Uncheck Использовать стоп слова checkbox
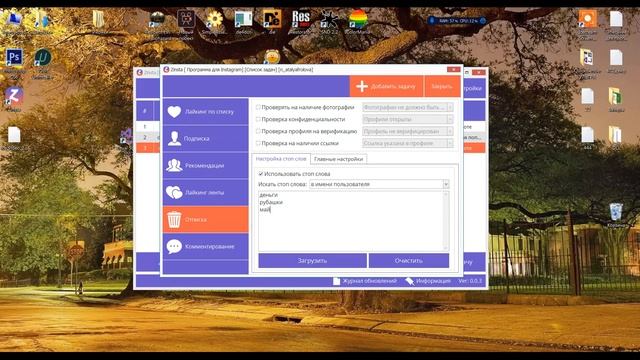Viewport: 640px width, 360px height. 261,174
